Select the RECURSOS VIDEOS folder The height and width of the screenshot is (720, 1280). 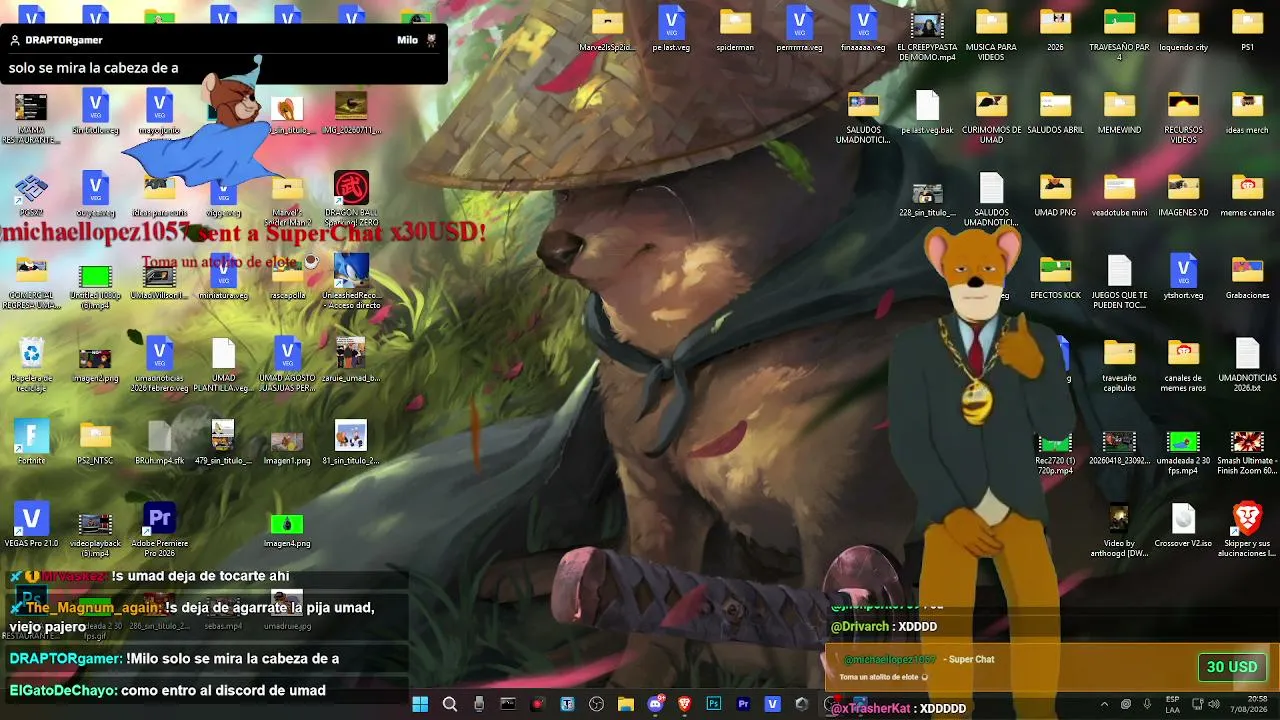point(1183,118)
